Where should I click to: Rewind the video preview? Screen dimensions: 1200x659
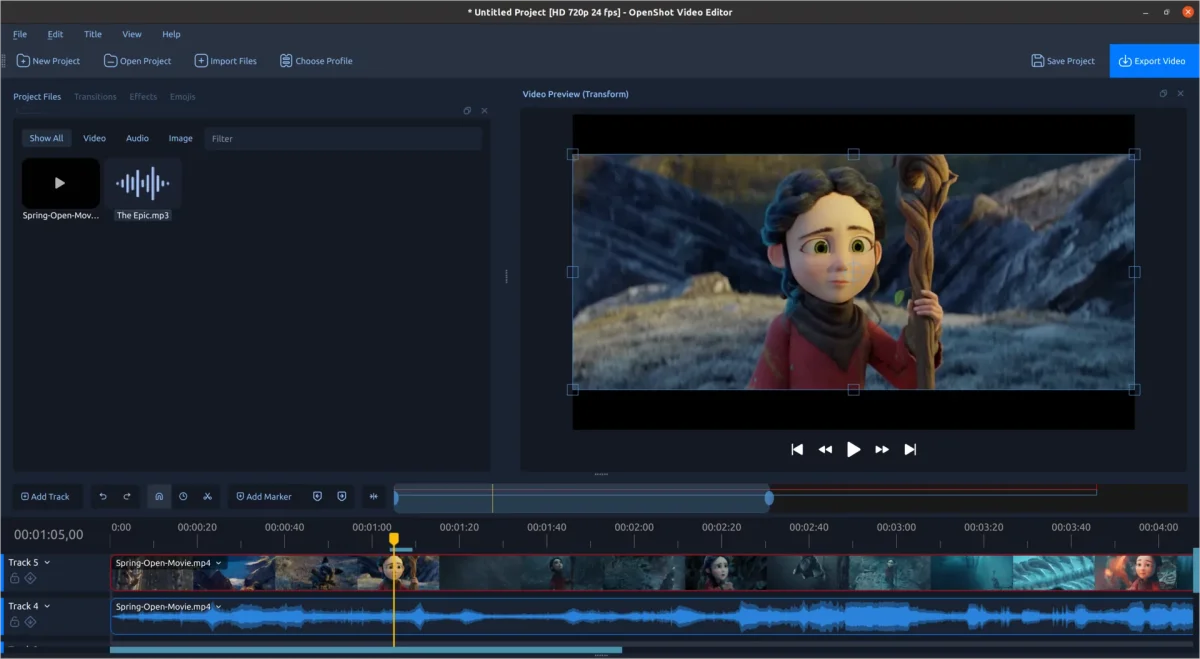click(x=825, y=450)
